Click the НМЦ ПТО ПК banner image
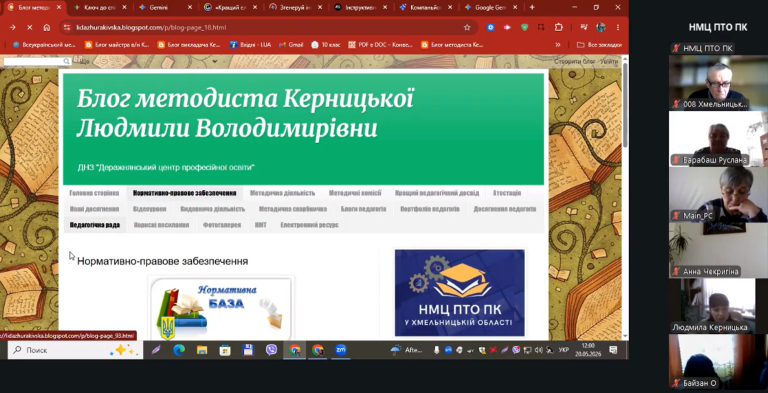The width and height of the screenshot is (768, 393). 459,293
